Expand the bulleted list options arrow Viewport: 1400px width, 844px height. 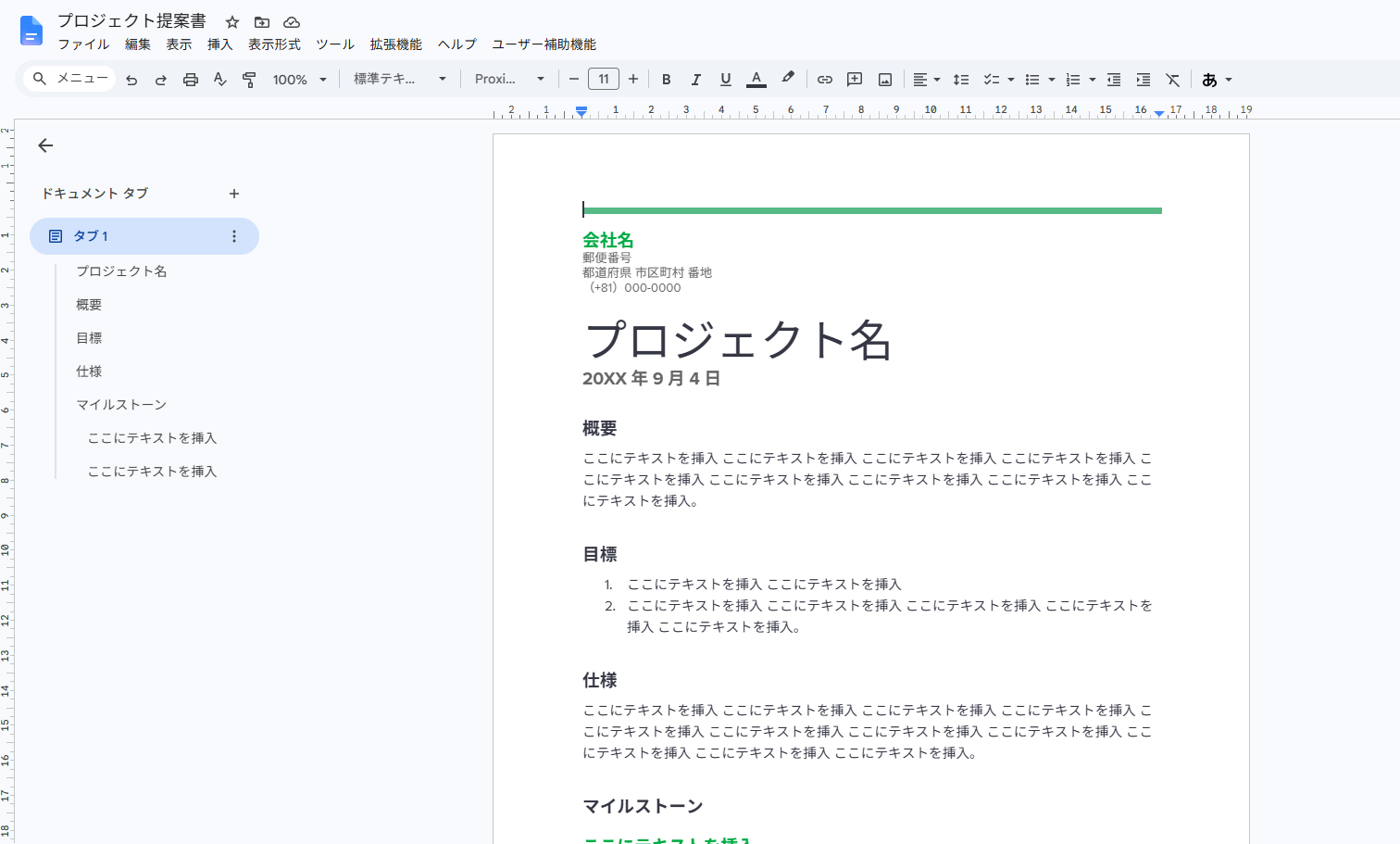(x=1052, y=80)
